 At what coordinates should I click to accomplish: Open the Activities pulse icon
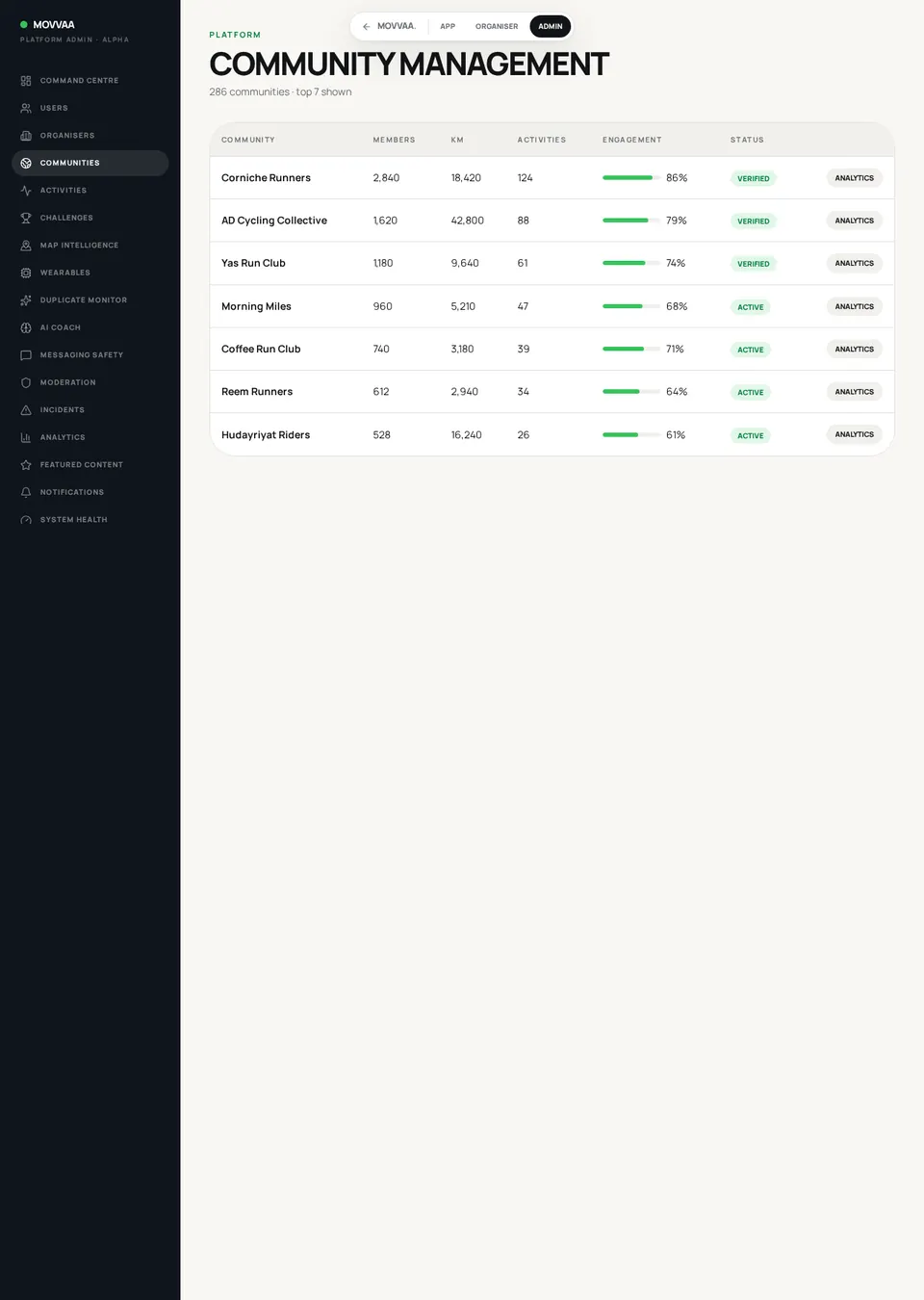coord(26,191)
